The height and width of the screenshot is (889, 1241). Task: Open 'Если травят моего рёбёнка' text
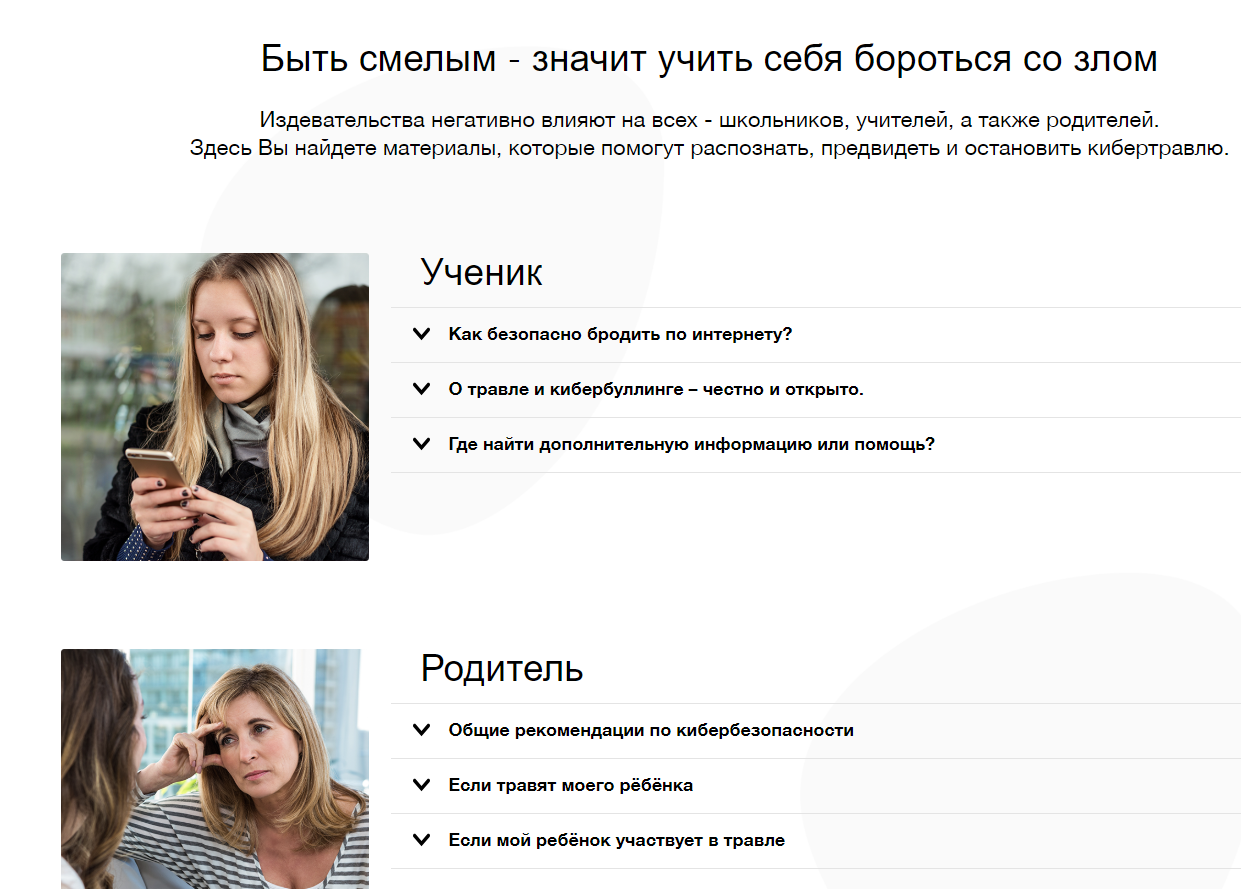[571, 785]
